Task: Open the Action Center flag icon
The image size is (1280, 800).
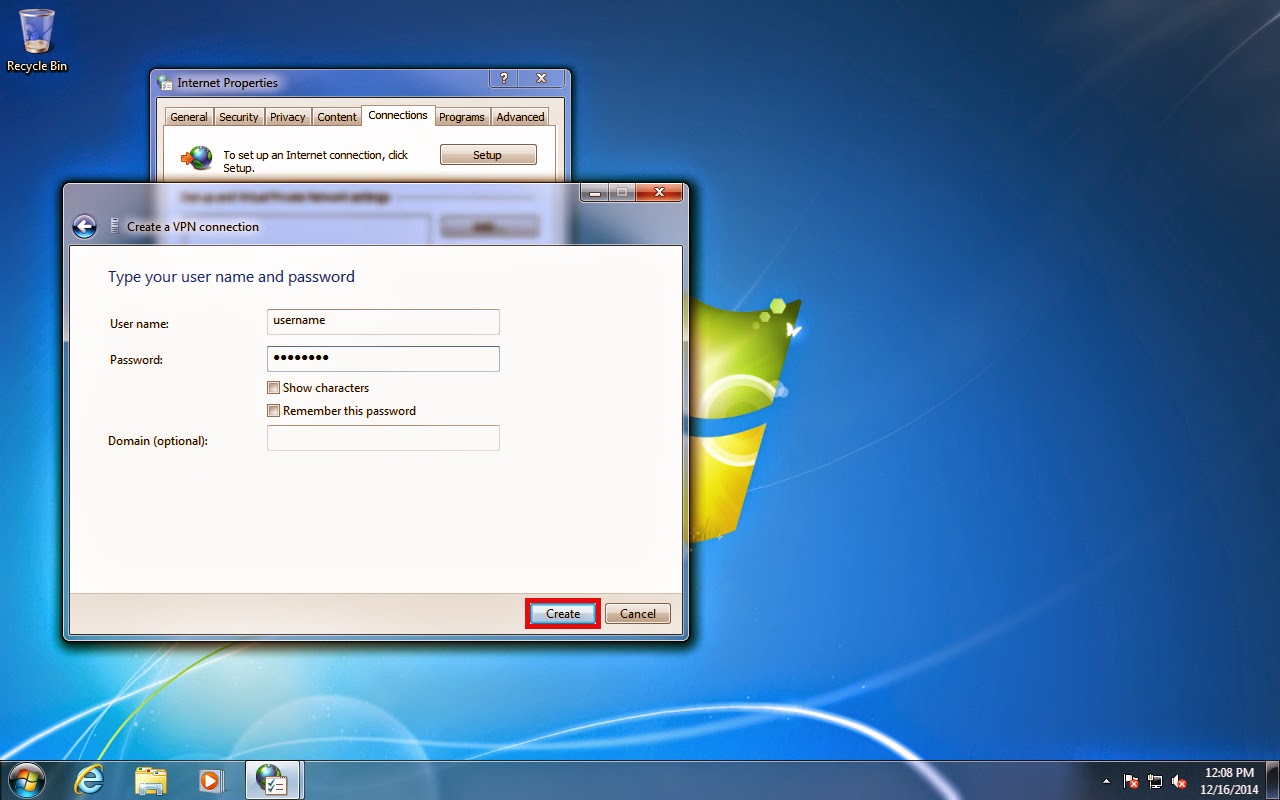Action: pyautogui.click(x=1130, y=781)
